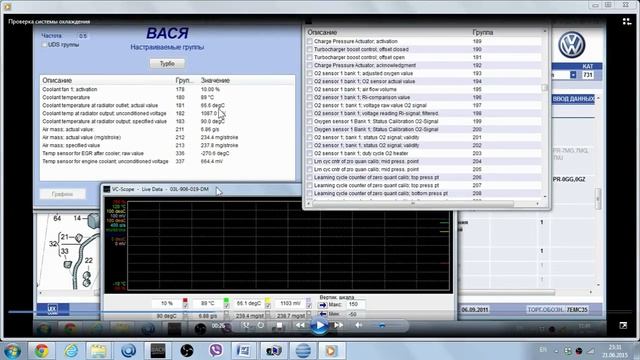Check Turbocharger boost control; offset open
640x360 pixels.
pyautogui.click(x=310, y=57)
